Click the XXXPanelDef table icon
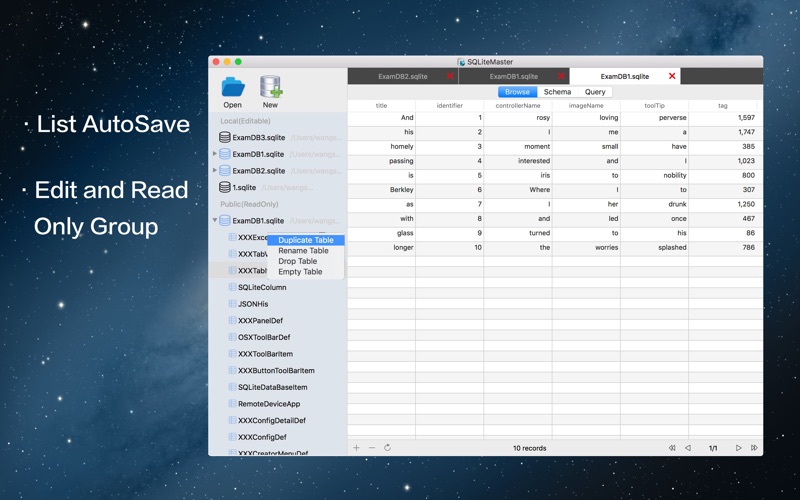This screenshot has height=500, width=800. [x=232, y=320]
